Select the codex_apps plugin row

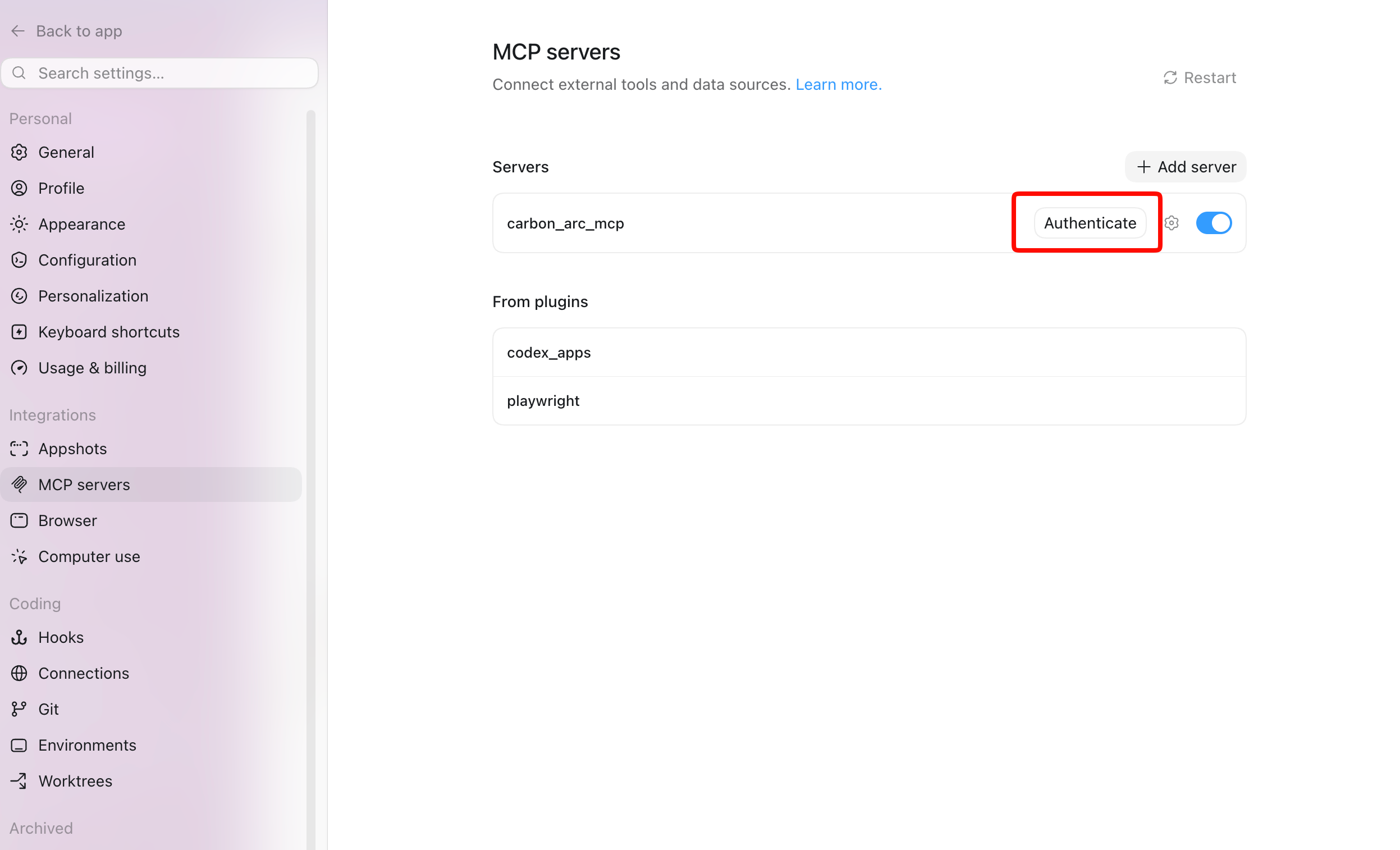pyautogui.click(x=869, y=352)
